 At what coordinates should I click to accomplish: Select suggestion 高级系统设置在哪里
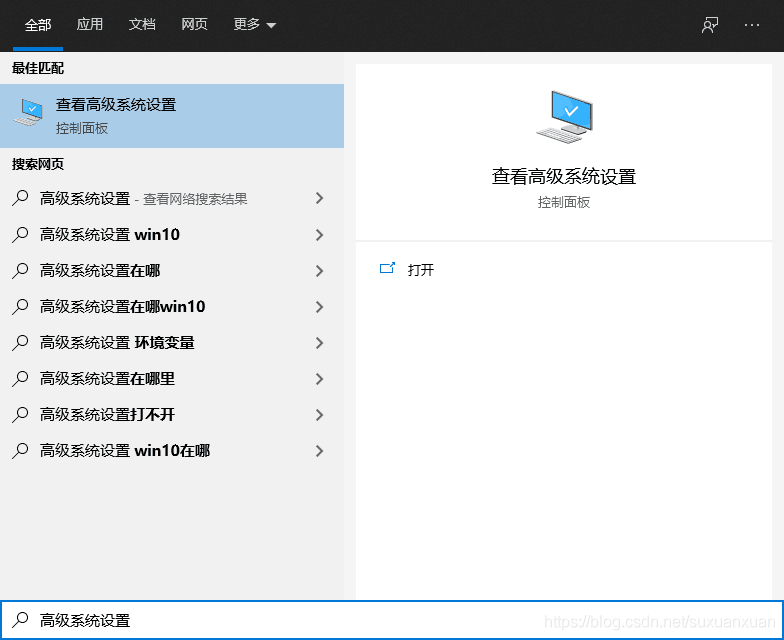click(108, 378)
